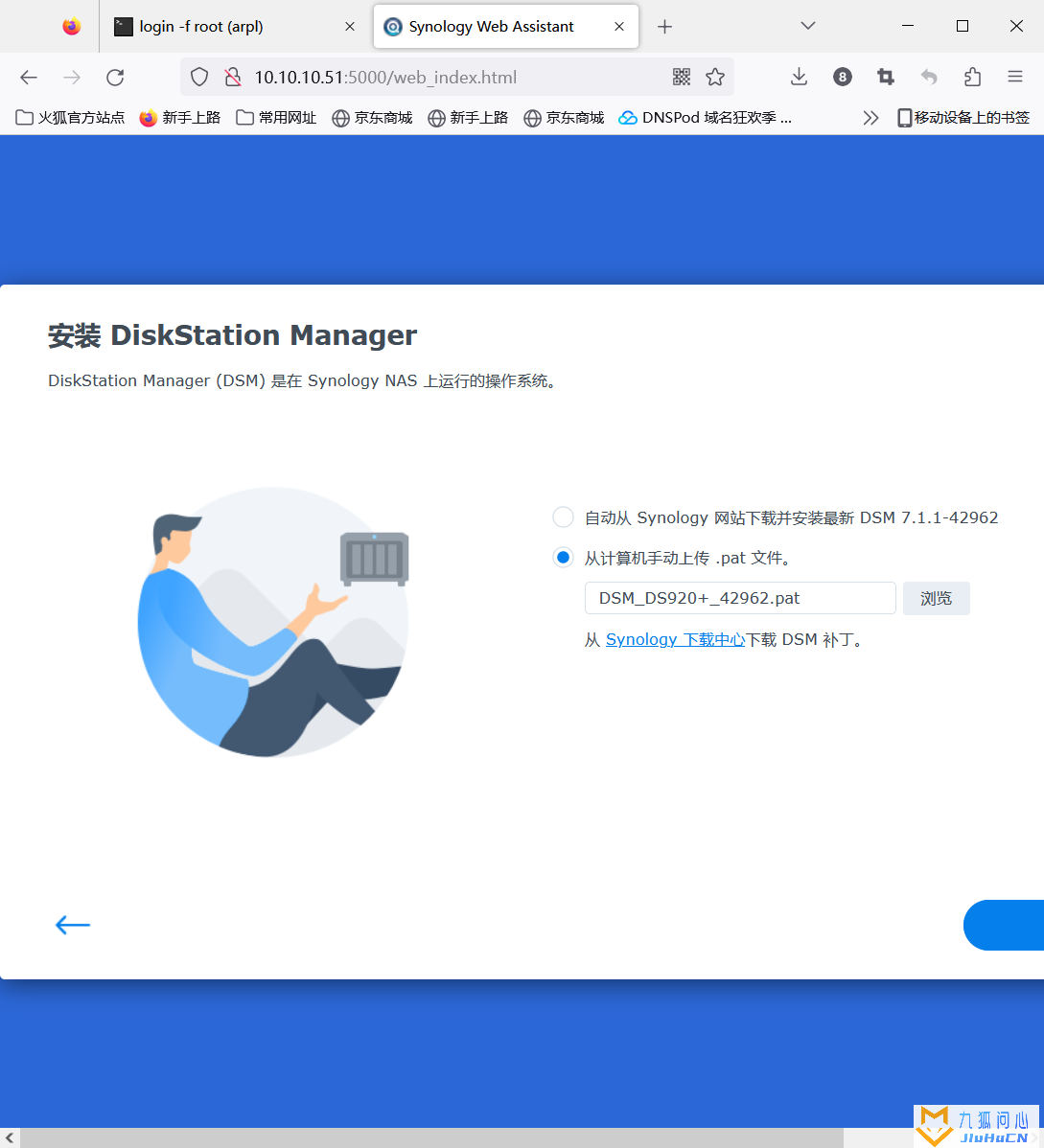This screenshot has height=1148, width=1044.
Task: Go back with the blue left arrow
Action: click(73, 925)
